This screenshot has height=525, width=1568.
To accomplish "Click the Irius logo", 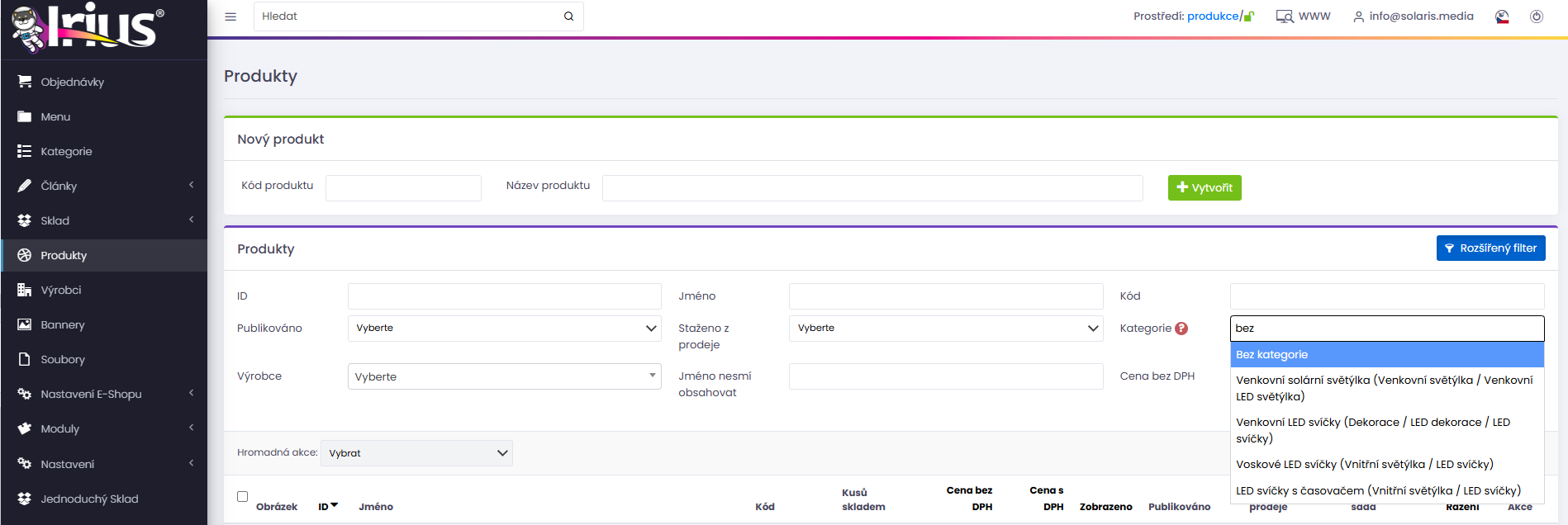I will (x=88, y=29).
